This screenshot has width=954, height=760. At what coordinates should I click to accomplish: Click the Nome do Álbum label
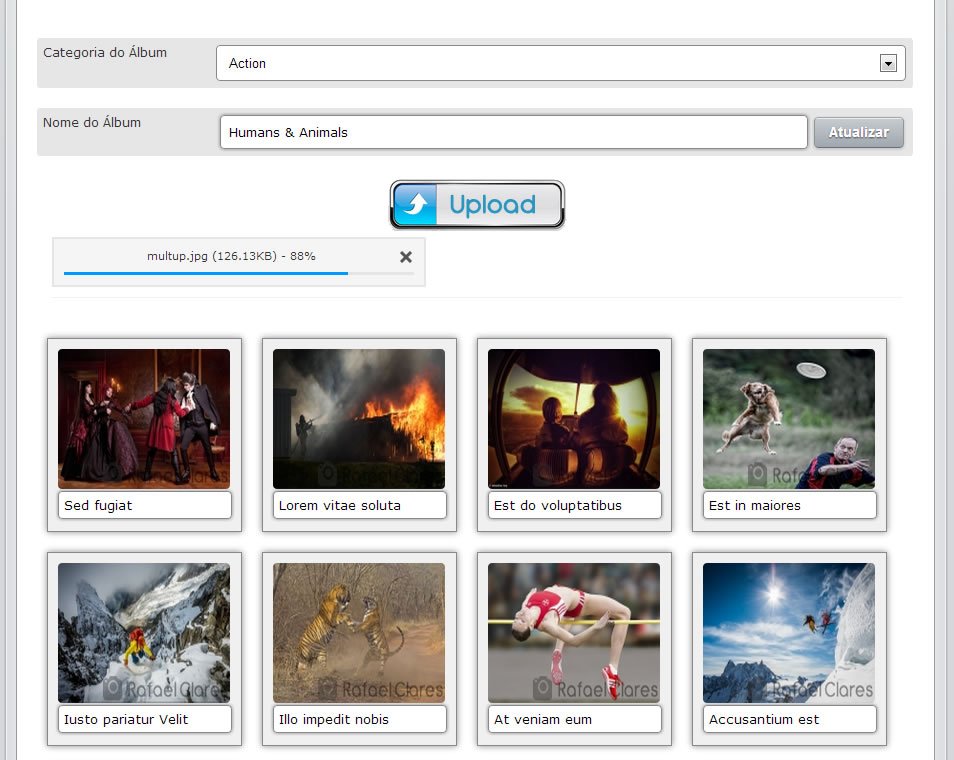click(92, 122)
